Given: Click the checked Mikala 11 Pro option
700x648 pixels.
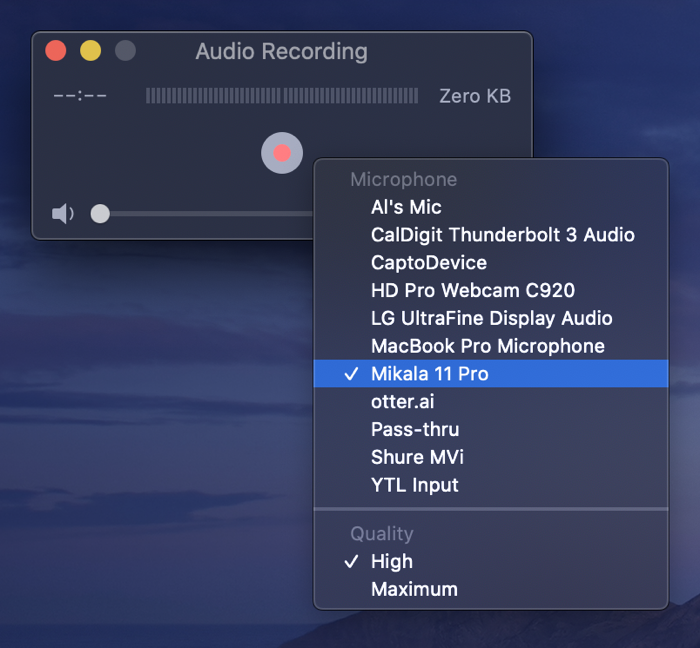Looking at the screenshot, I should 429,374.
